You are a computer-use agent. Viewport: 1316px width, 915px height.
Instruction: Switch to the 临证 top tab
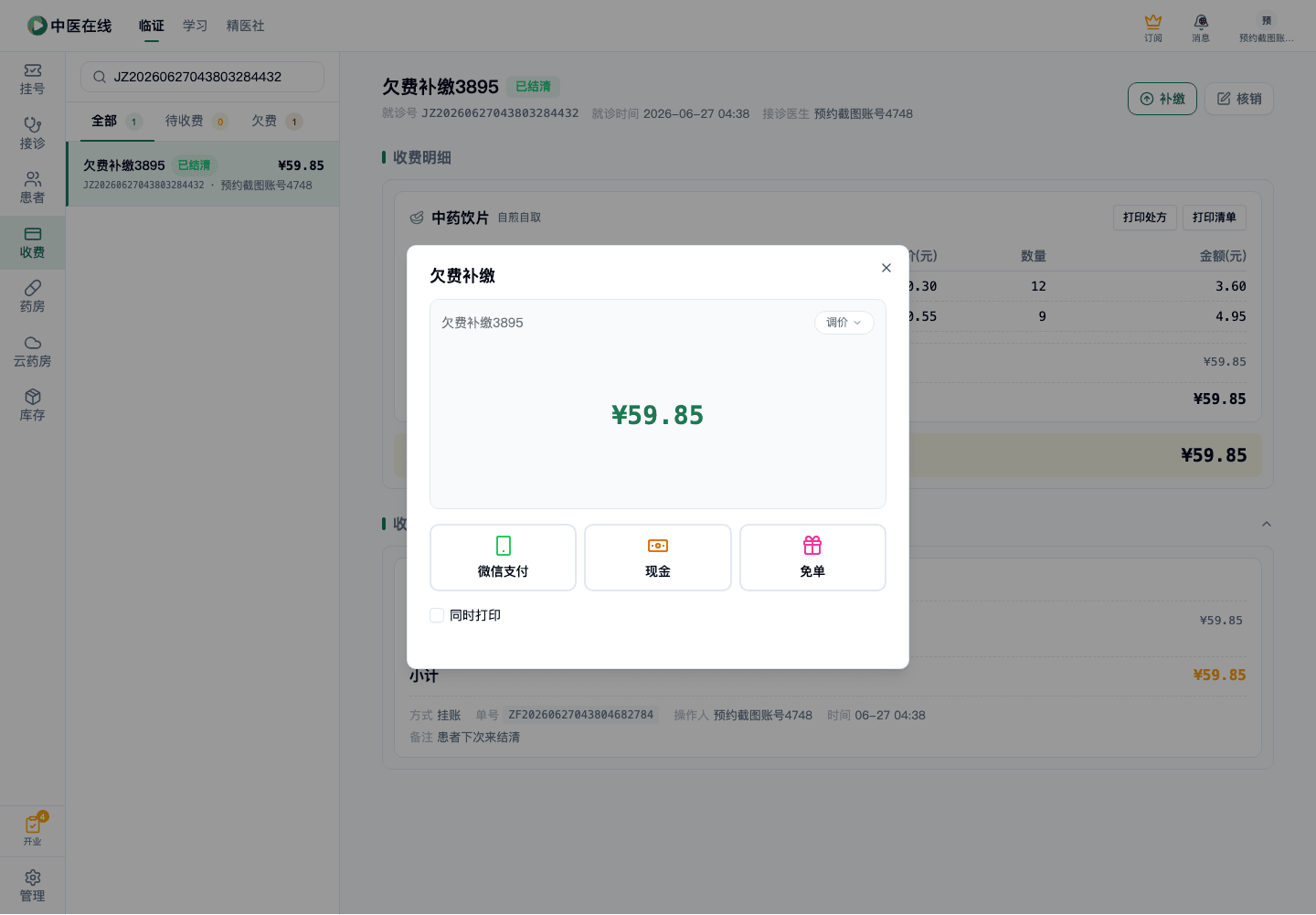coord(152,26)
